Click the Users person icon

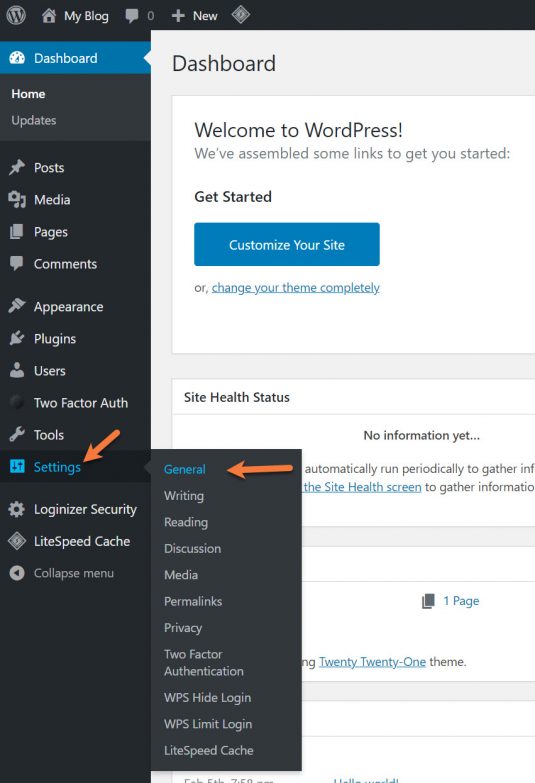click(x=17, y=371)
